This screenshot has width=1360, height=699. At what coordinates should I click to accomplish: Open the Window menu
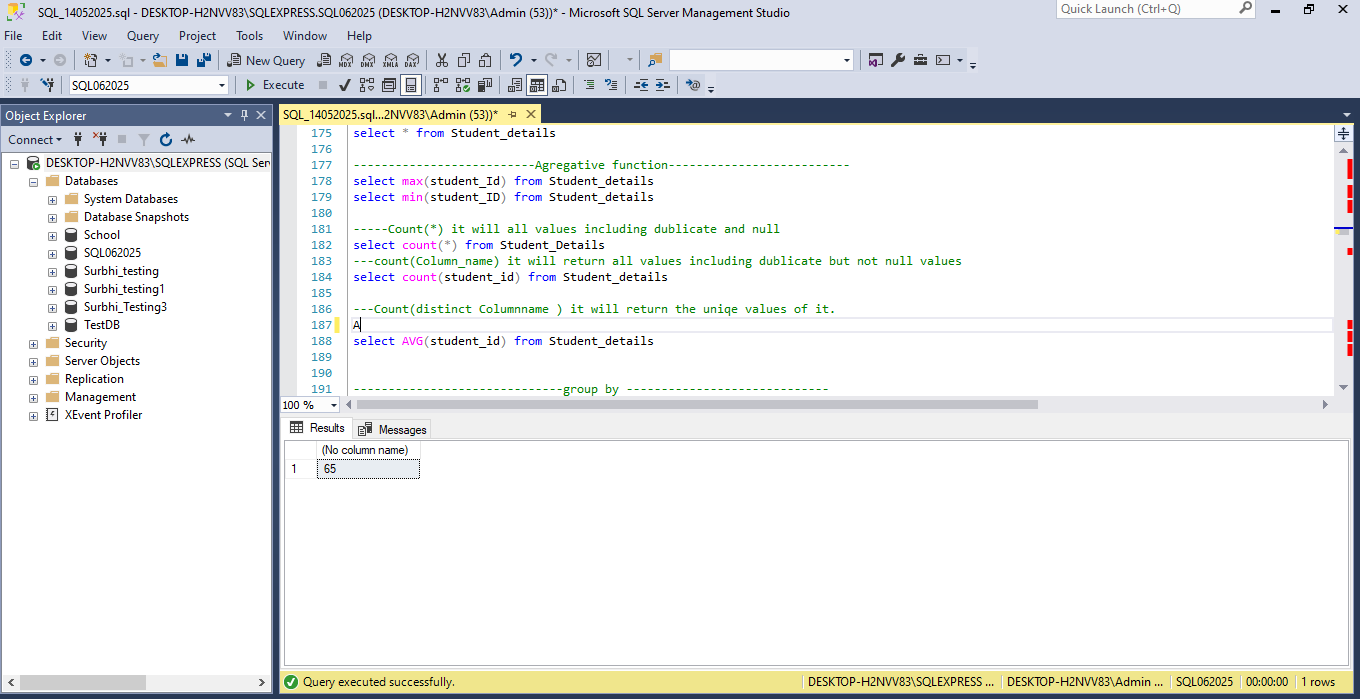[305, 35]
